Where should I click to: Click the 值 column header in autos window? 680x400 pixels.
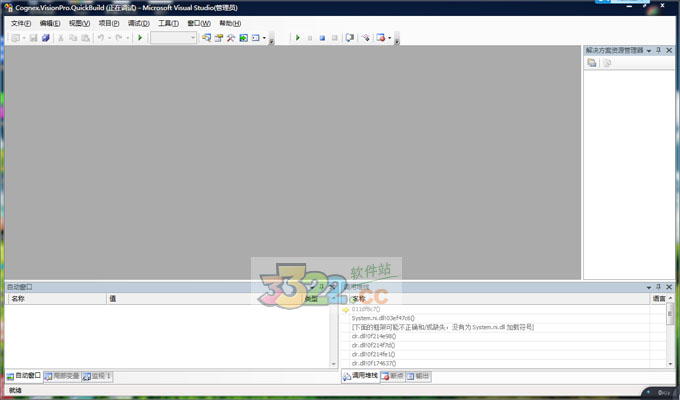click(204, 298)
